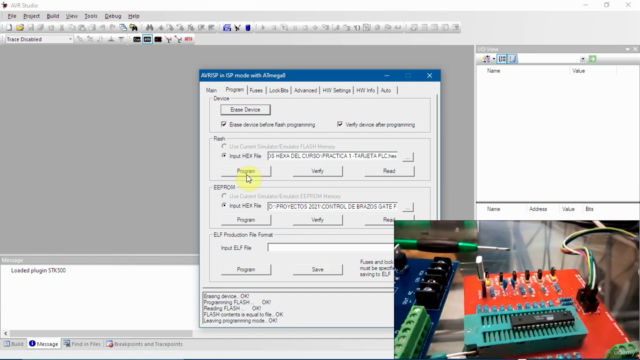Click the first black Con chip icon
Viewport: 640px width, 360px height.
click(137, 39)
